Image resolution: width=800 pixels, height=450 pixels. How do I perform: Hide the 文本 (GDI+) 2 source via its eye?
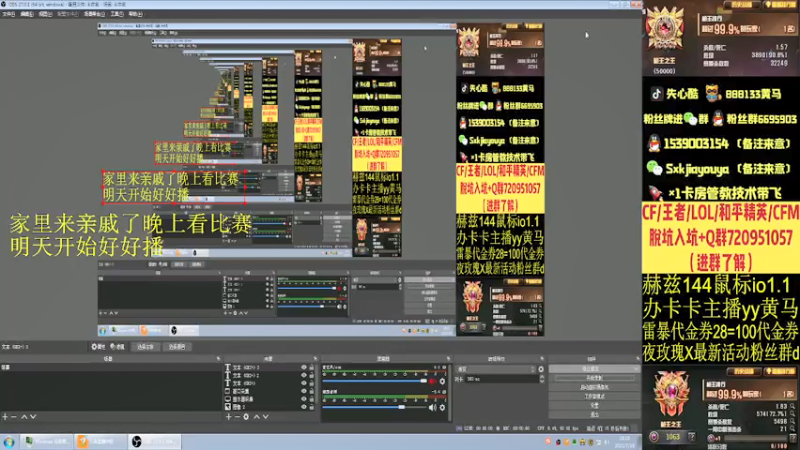[x=304, y=376]
